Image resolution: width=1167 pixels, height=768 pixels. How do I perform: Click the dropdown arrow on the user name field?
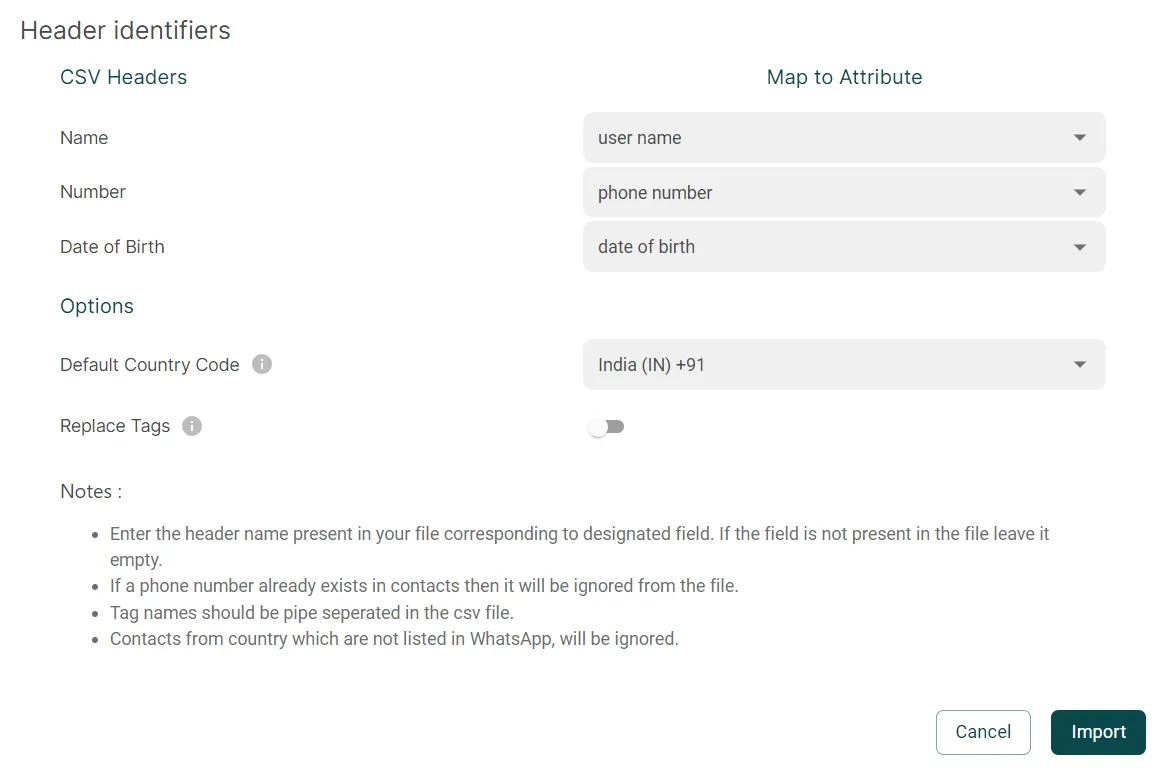pos(1079,138)
